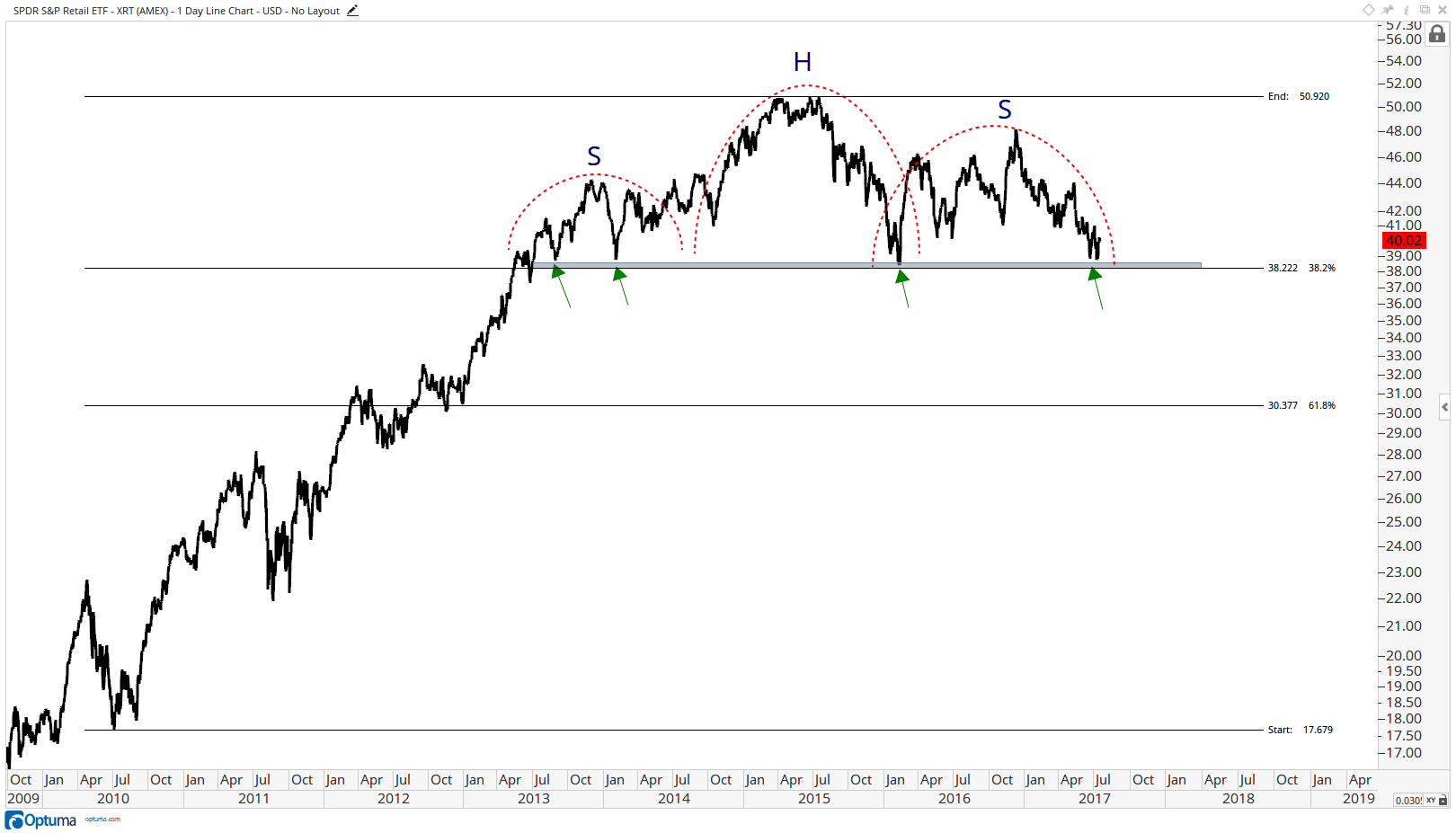Select the right shoulder 'S' annotation
This screenshot has width=1456, height=833.
pos(1005,110)
